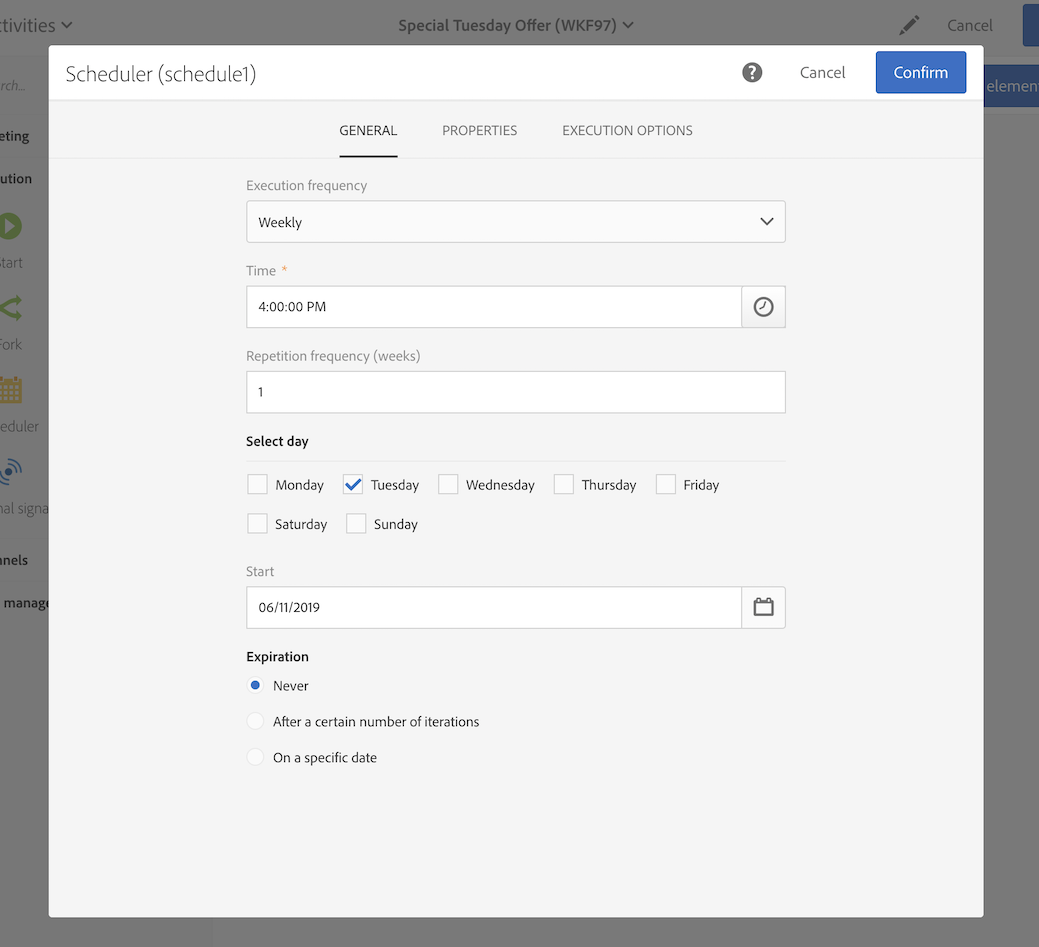The image size is (1039, 947).
Task: Check the Monday checkbox
Action: point(257,485)
